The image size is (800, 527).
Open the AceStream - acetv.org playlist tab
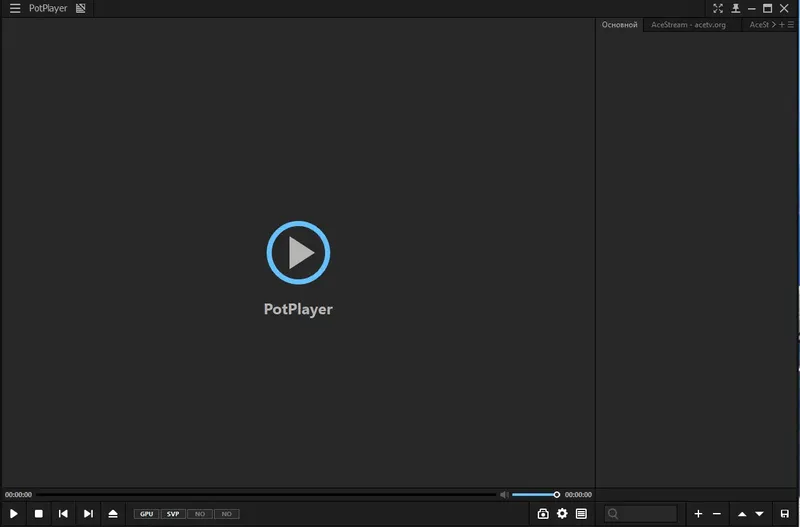pyautogui.click(x=688, y=24)
